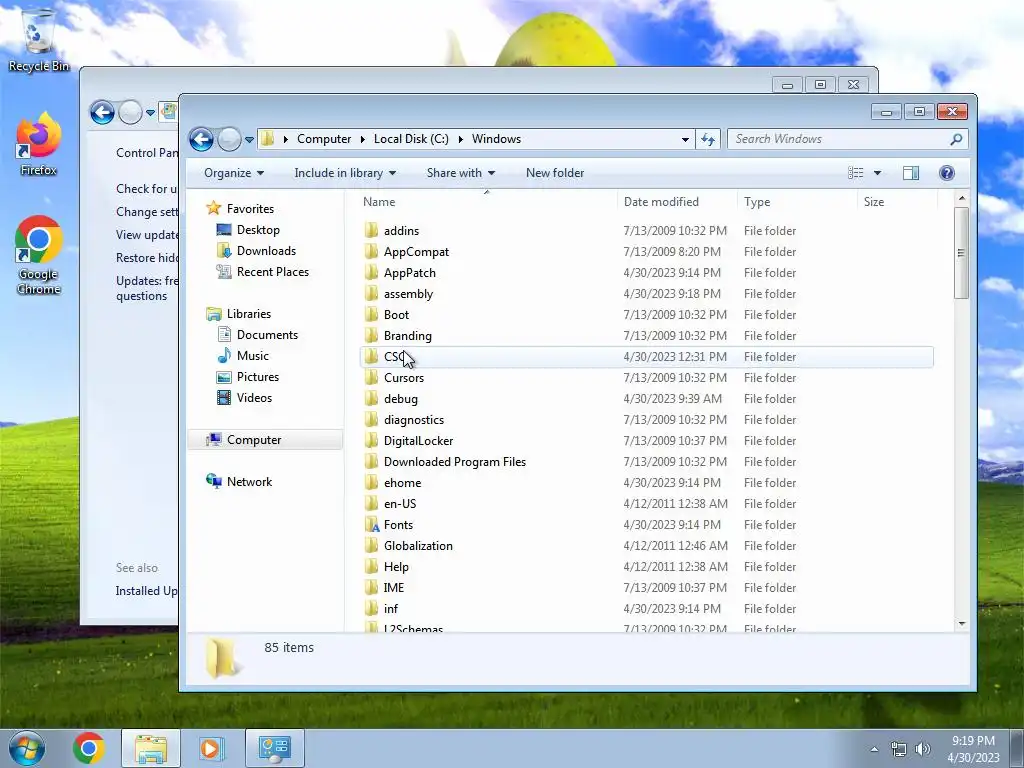
Task: Open Pictures library
Action: click(257, 377)
